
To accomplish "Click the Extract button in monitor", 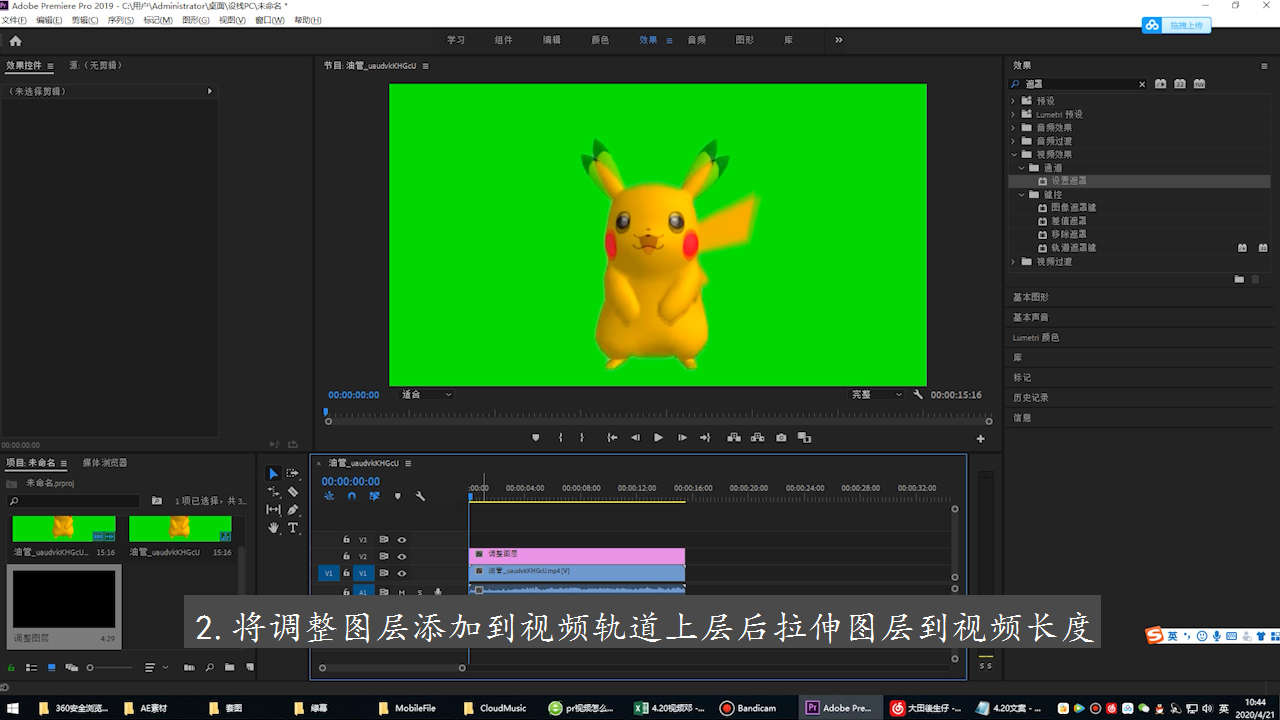I will [x=757, y=438].
